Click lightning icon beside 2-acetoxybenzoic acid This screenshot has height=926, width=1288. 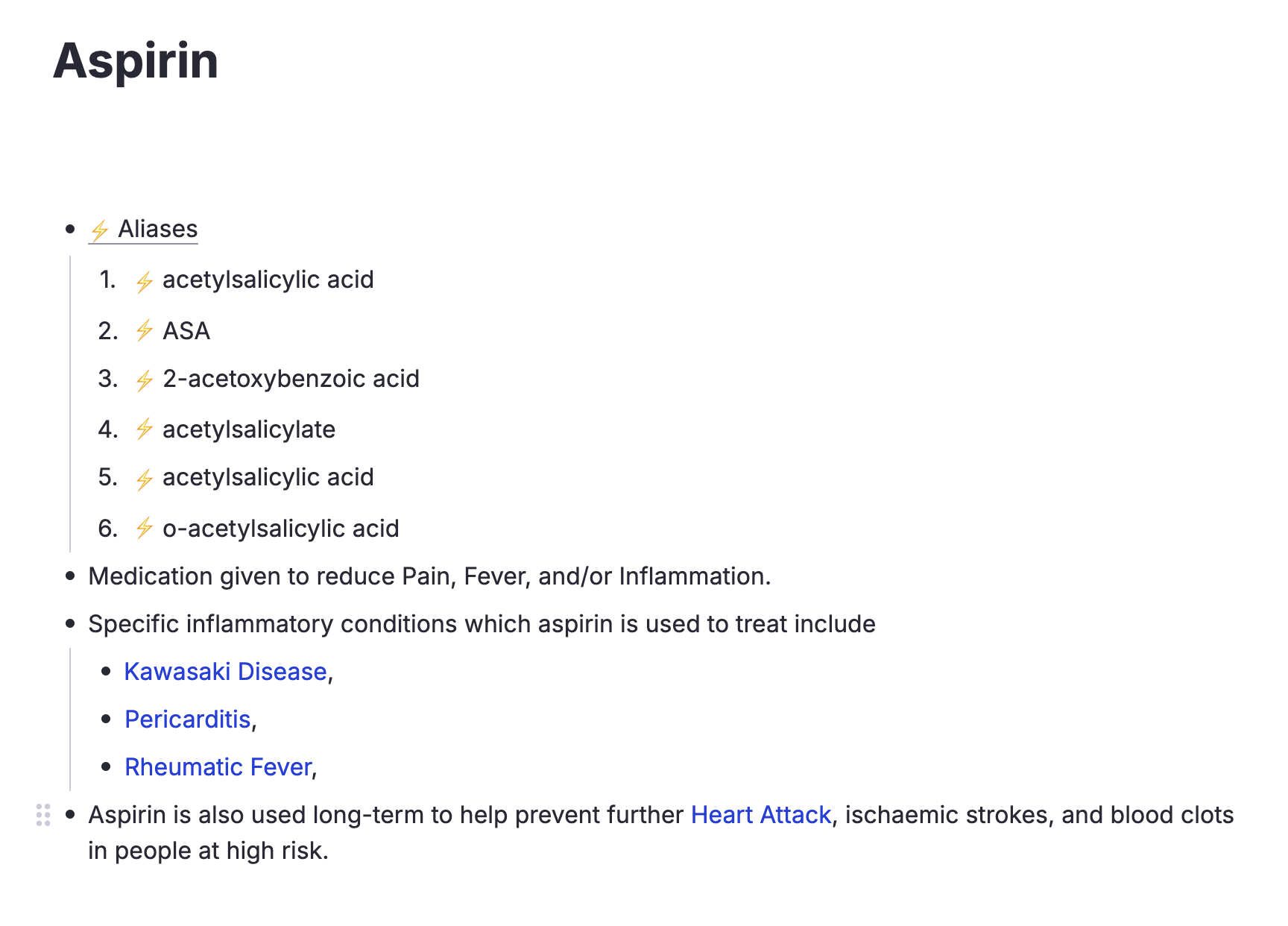coord(145,380)
